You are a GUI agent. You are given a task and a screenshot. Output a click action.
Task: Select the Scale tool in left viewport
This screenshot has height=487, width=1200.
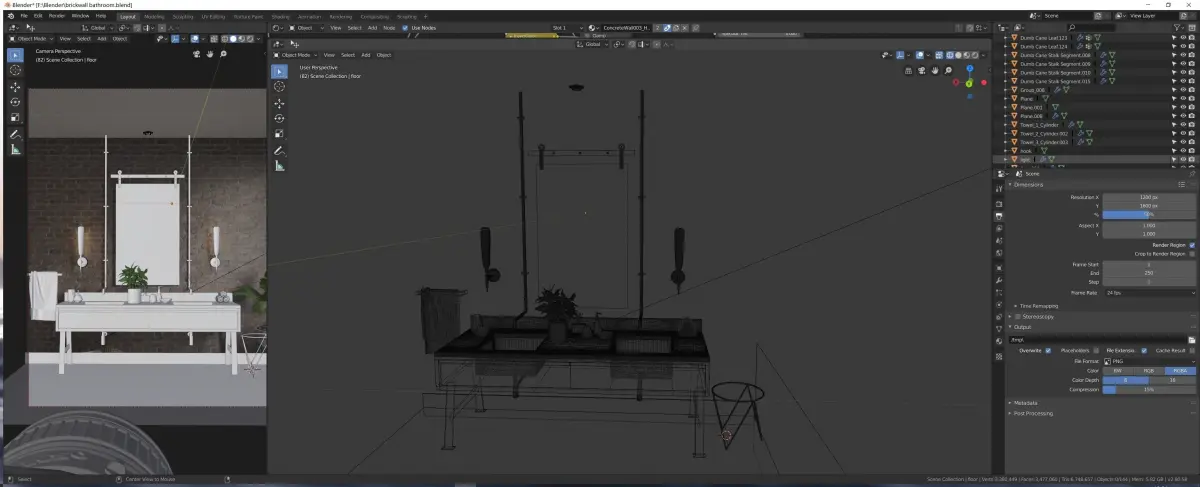click(15, 117)
